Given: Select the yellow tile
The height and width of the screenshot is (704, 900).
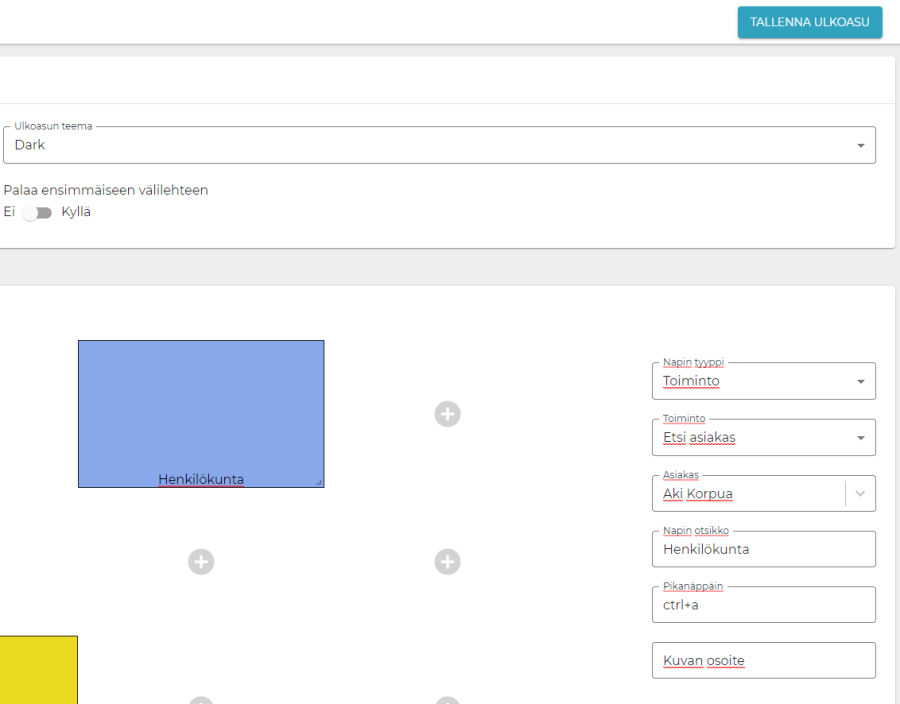Looking at the screenshot, I should point(38,669).
